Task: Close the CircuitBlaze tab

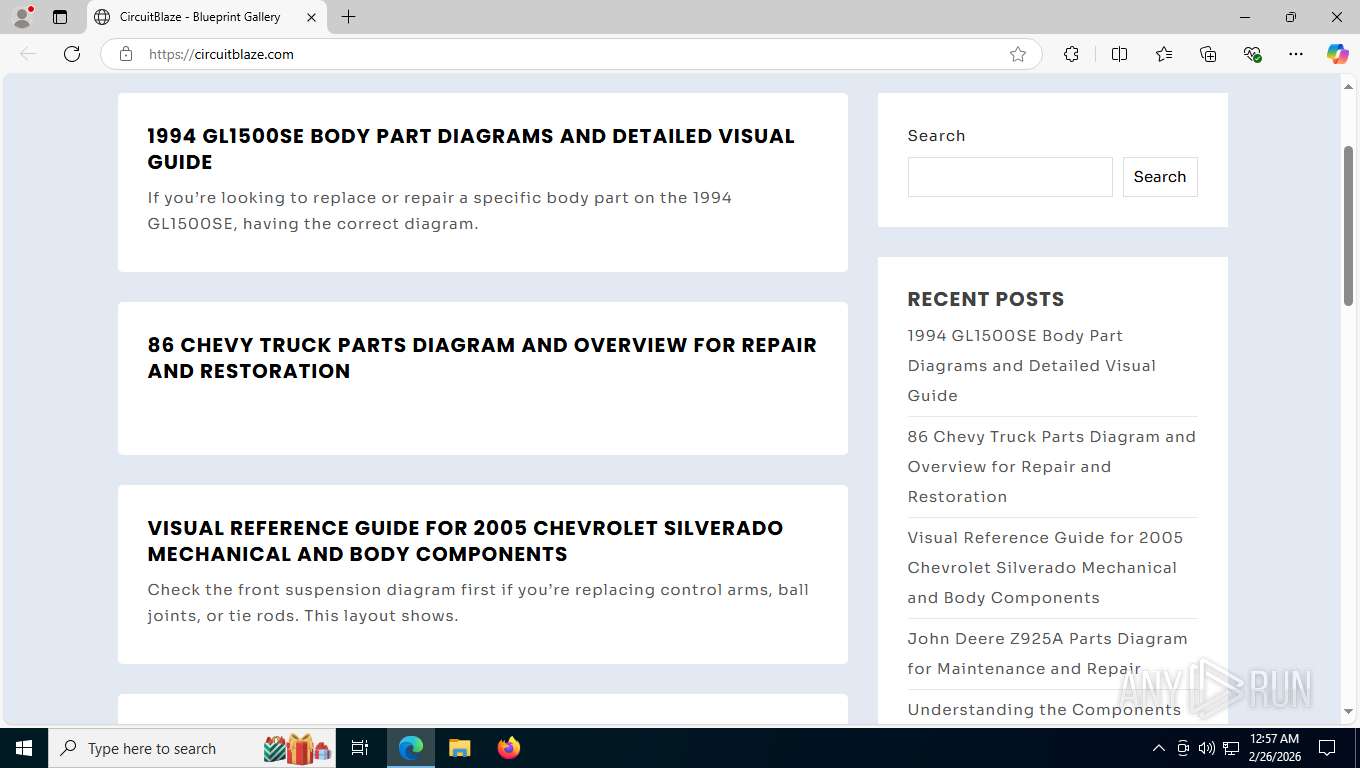Action: 311,17
